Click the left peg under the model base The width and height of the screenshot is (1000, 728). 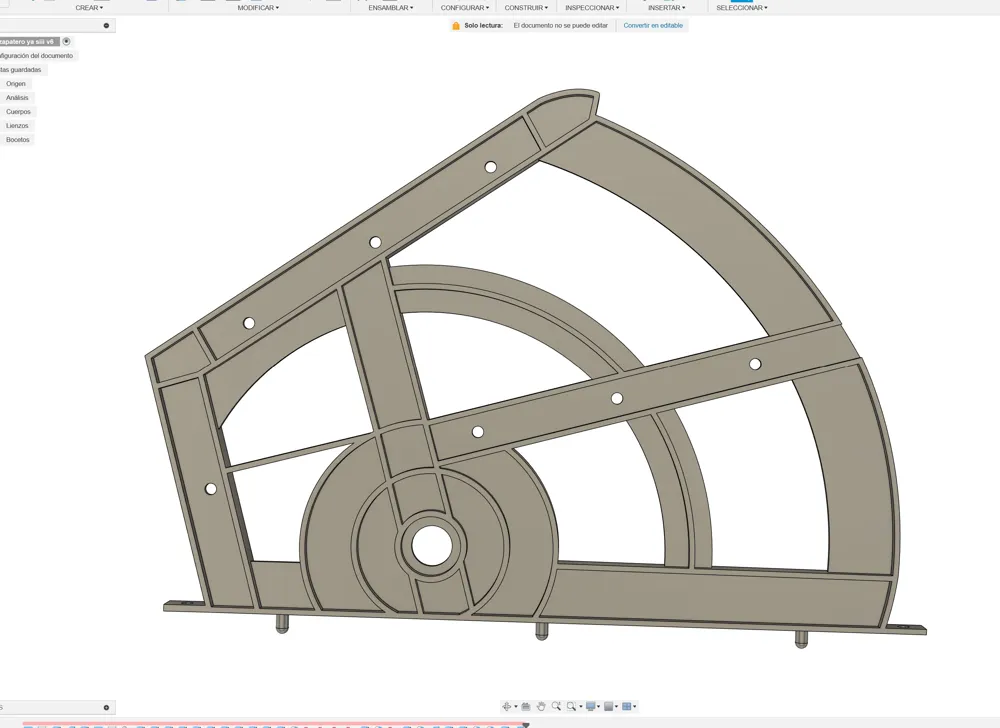[282, 623]
